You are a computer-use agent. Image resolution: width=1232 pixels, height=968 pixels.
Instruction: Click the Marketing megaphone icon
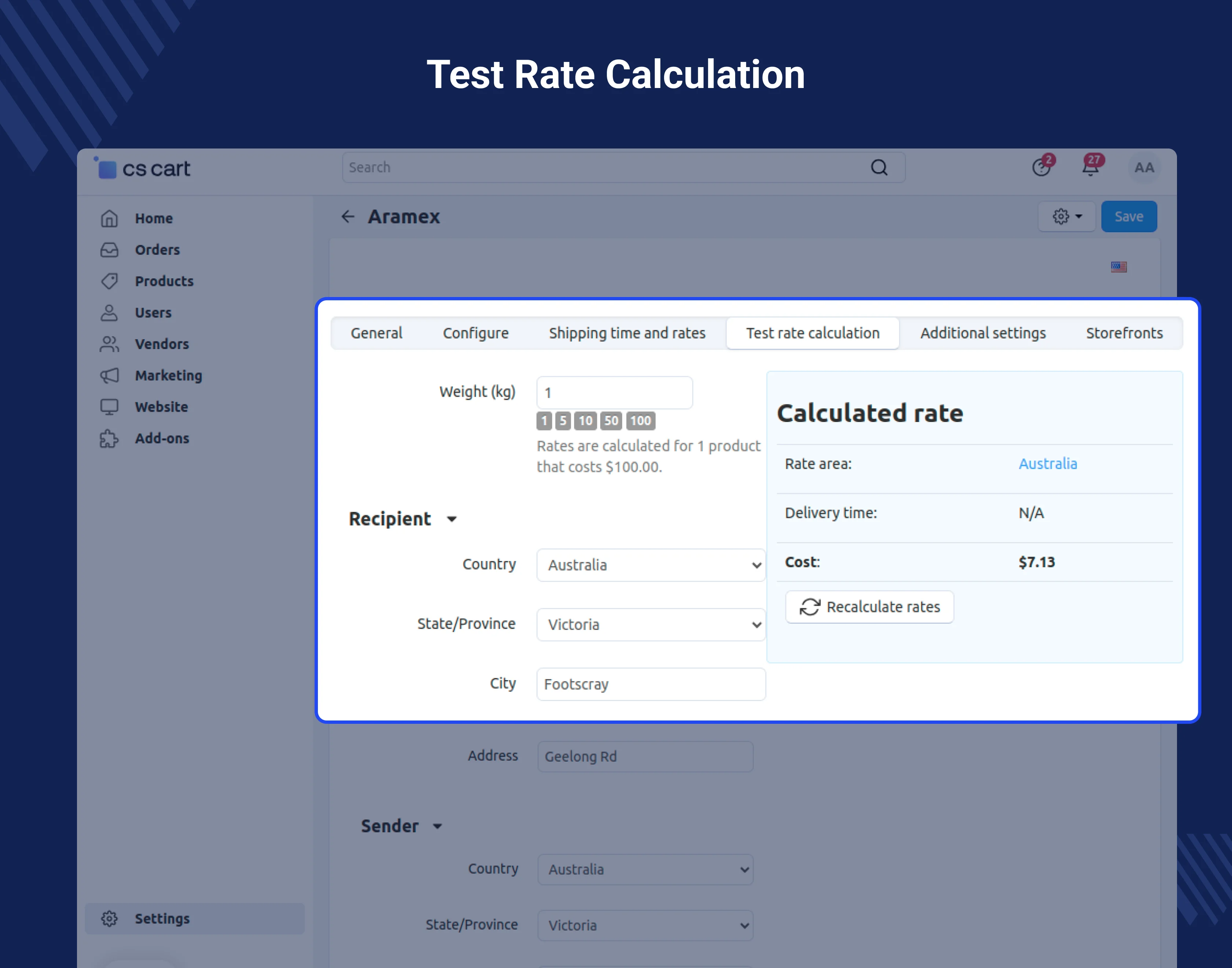coord(109,376)
